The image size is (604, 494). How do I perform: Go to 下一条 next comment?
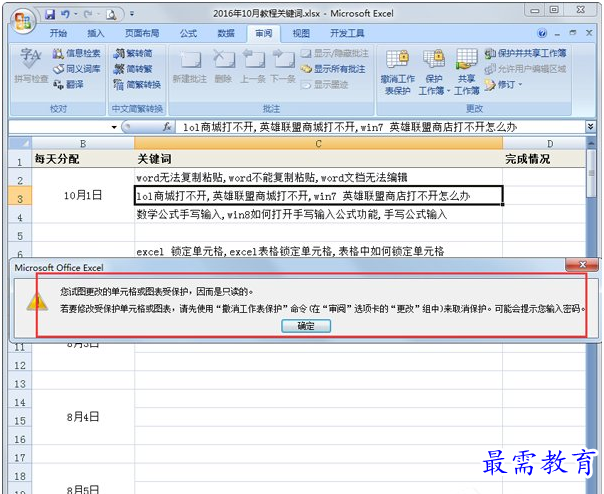(283, 66)
